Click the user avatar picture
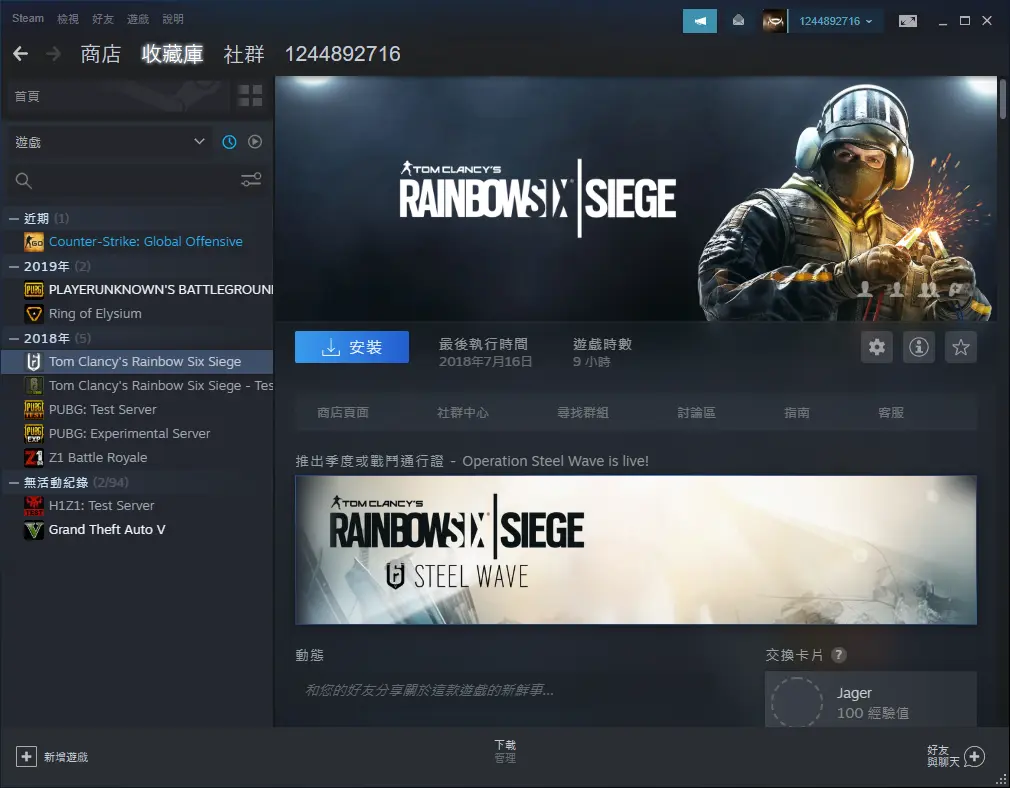Viewport: 1010px width, 788px height. [x=774, y=21]
